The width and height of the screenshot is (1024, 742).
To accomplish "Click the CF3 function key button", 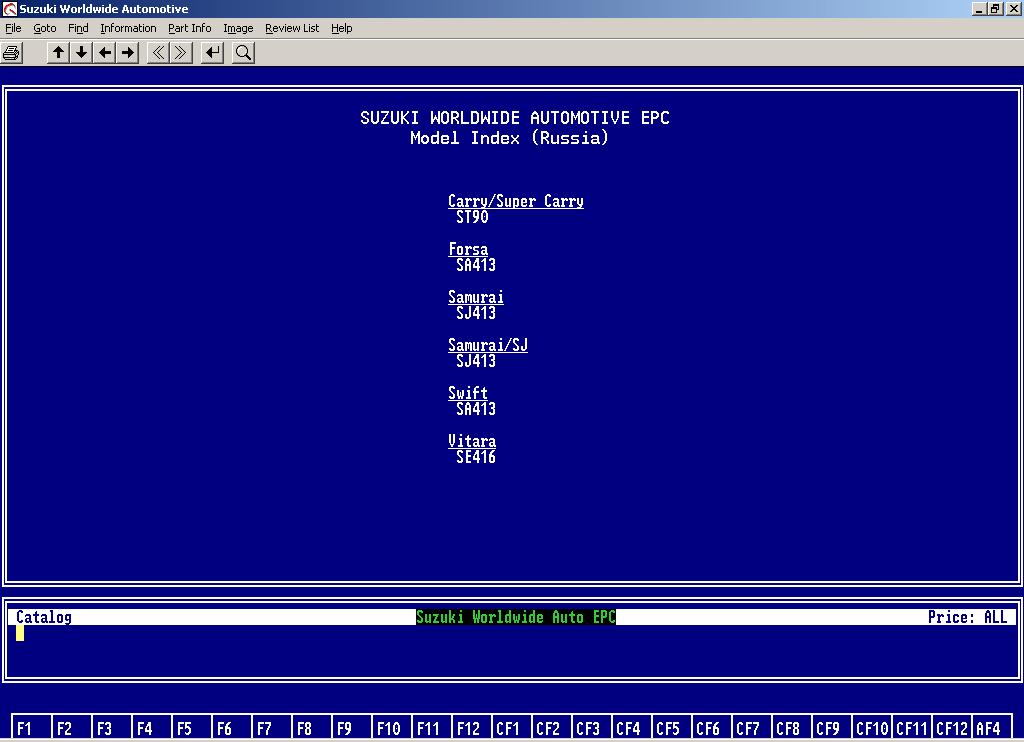I will [x=590, y=728].
